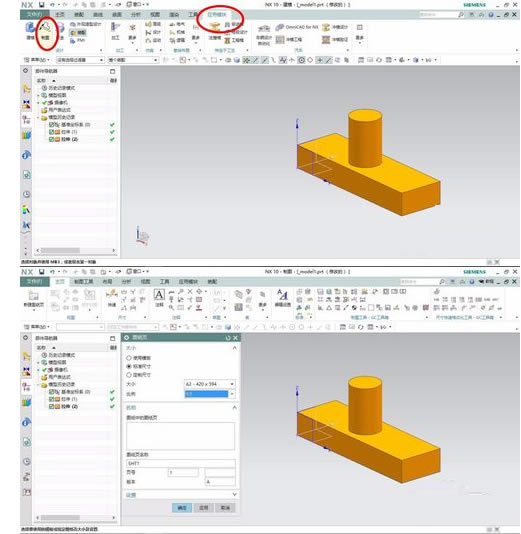Image resolution: width=521 pixels, height=534 pixels.
Task: Click revision (版本) field containing A
Action: (220, 482)
